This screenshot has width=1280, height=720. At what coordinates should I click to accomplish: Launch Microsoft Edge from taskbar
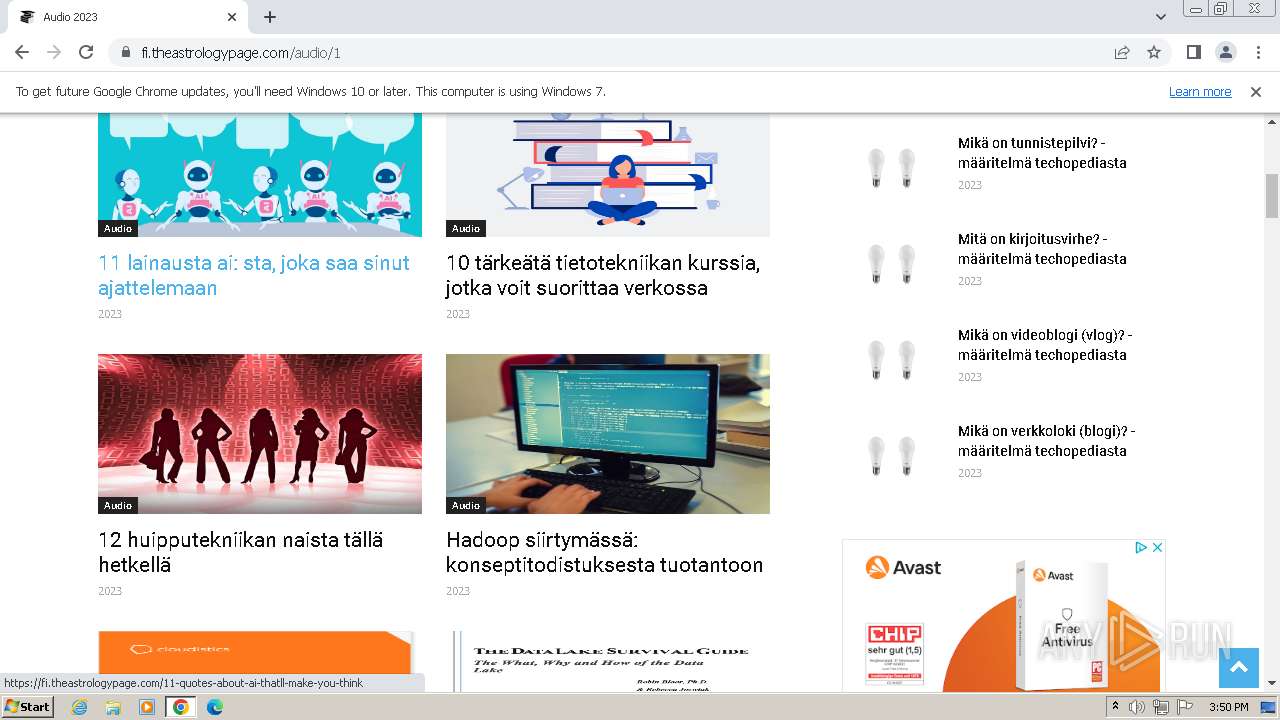click(215, 707)
